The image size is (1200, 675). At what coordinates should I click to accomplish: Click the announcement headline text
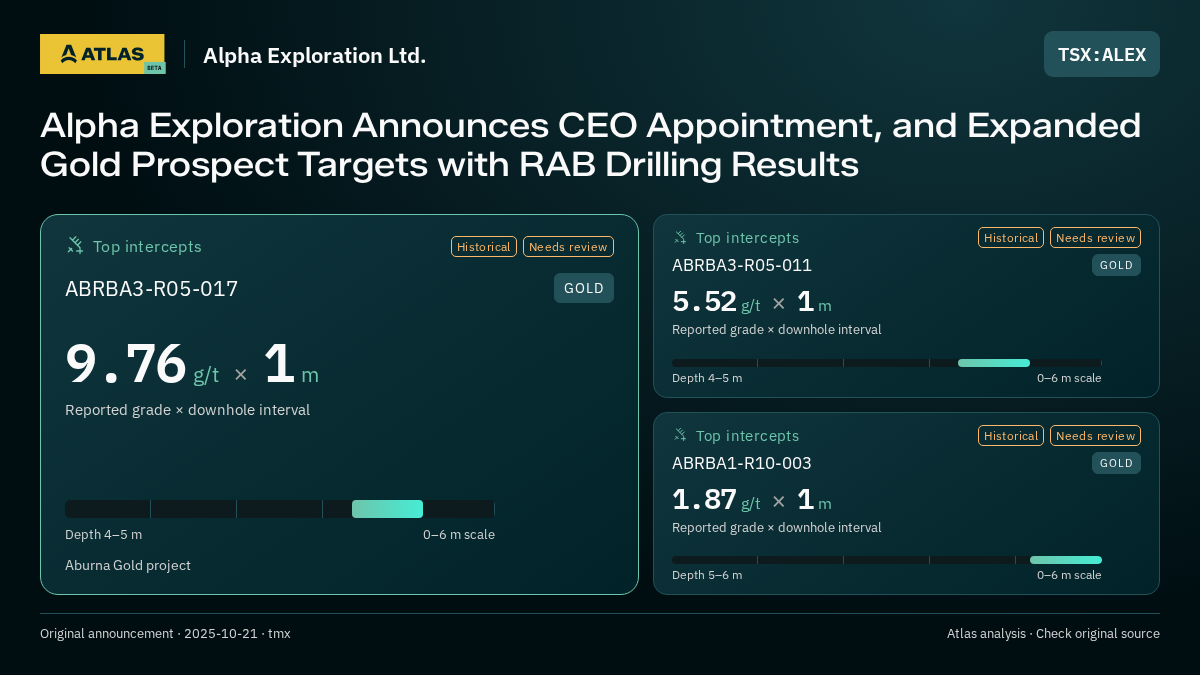(x=590, y=145)
